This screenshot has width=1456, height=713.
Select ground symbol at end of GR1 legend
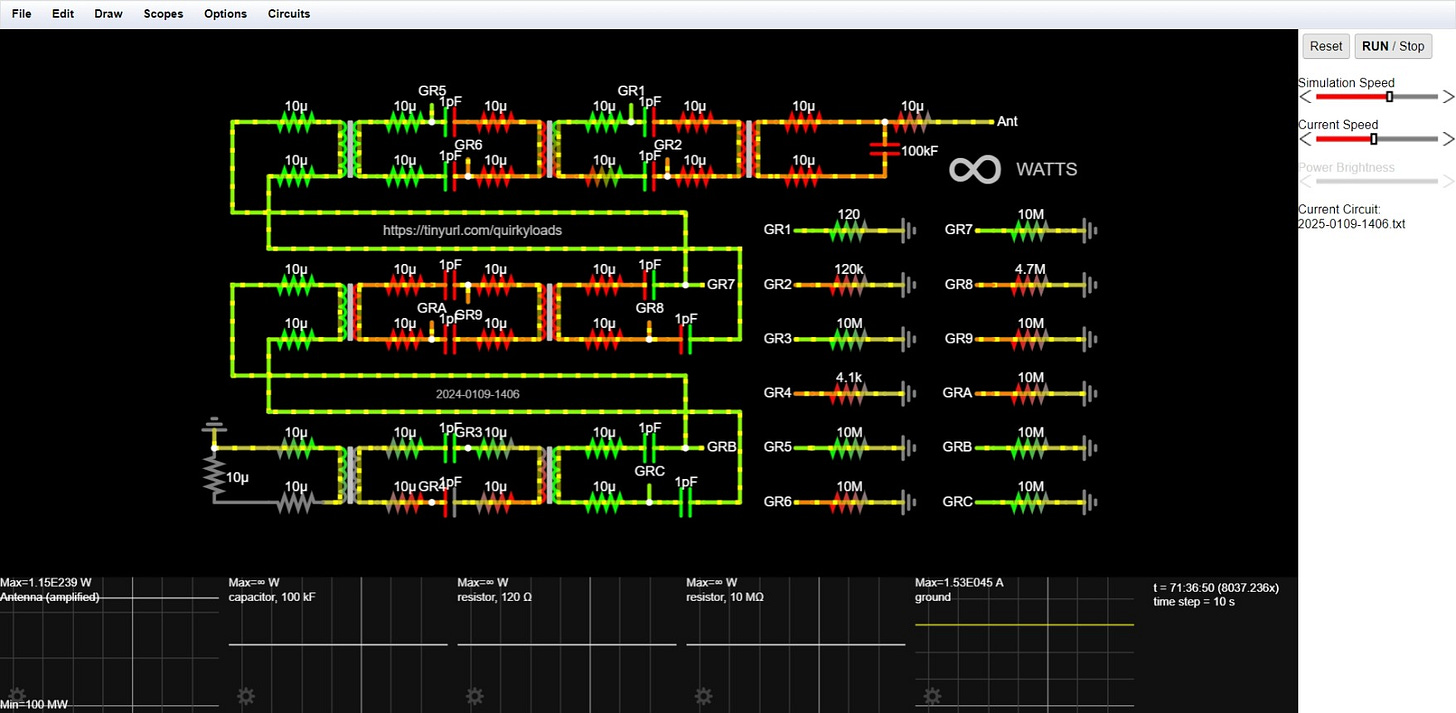908,231
